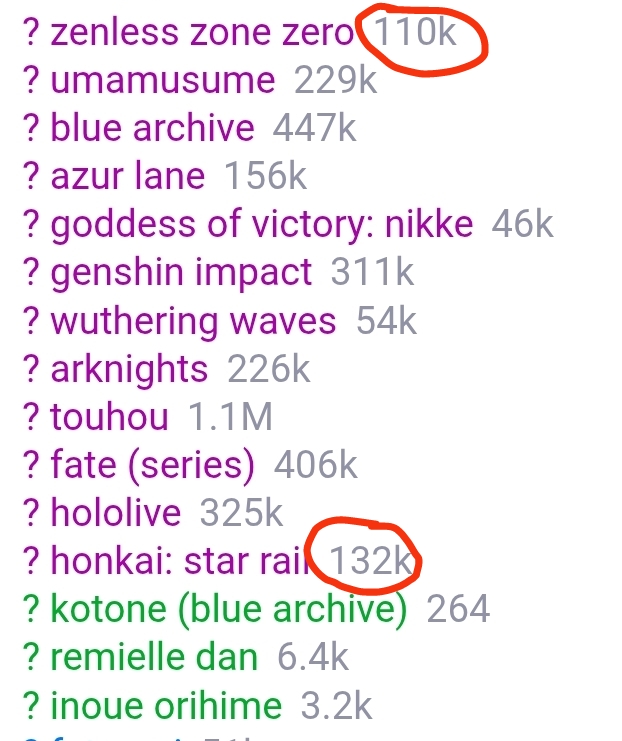Screen dimensions: 622x741
Task: Open wiki question mark beside hololive
Action: (31, 513)
